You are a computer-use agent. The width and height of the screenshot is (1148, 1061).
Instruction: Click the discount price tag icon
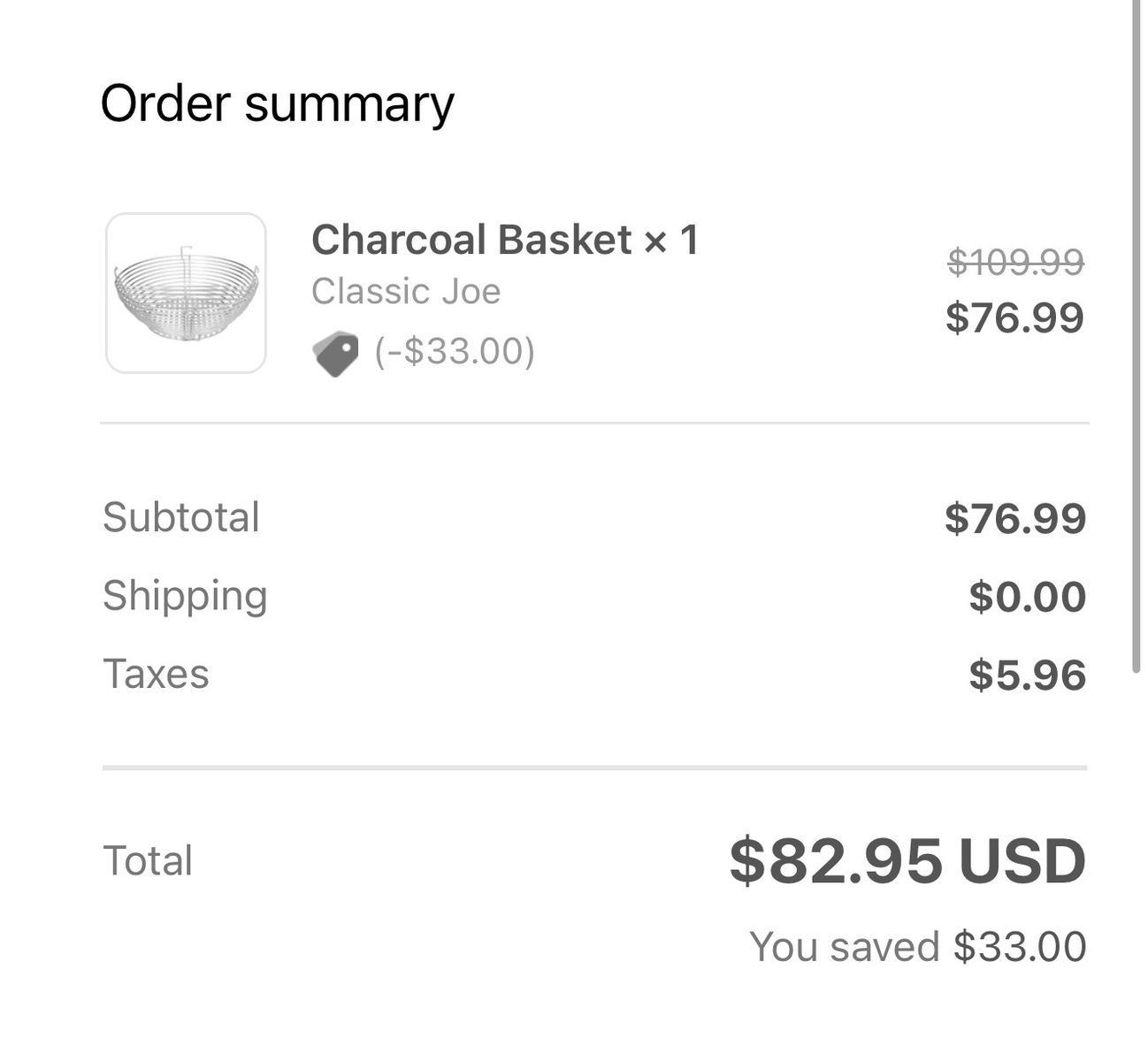point(335,353)
